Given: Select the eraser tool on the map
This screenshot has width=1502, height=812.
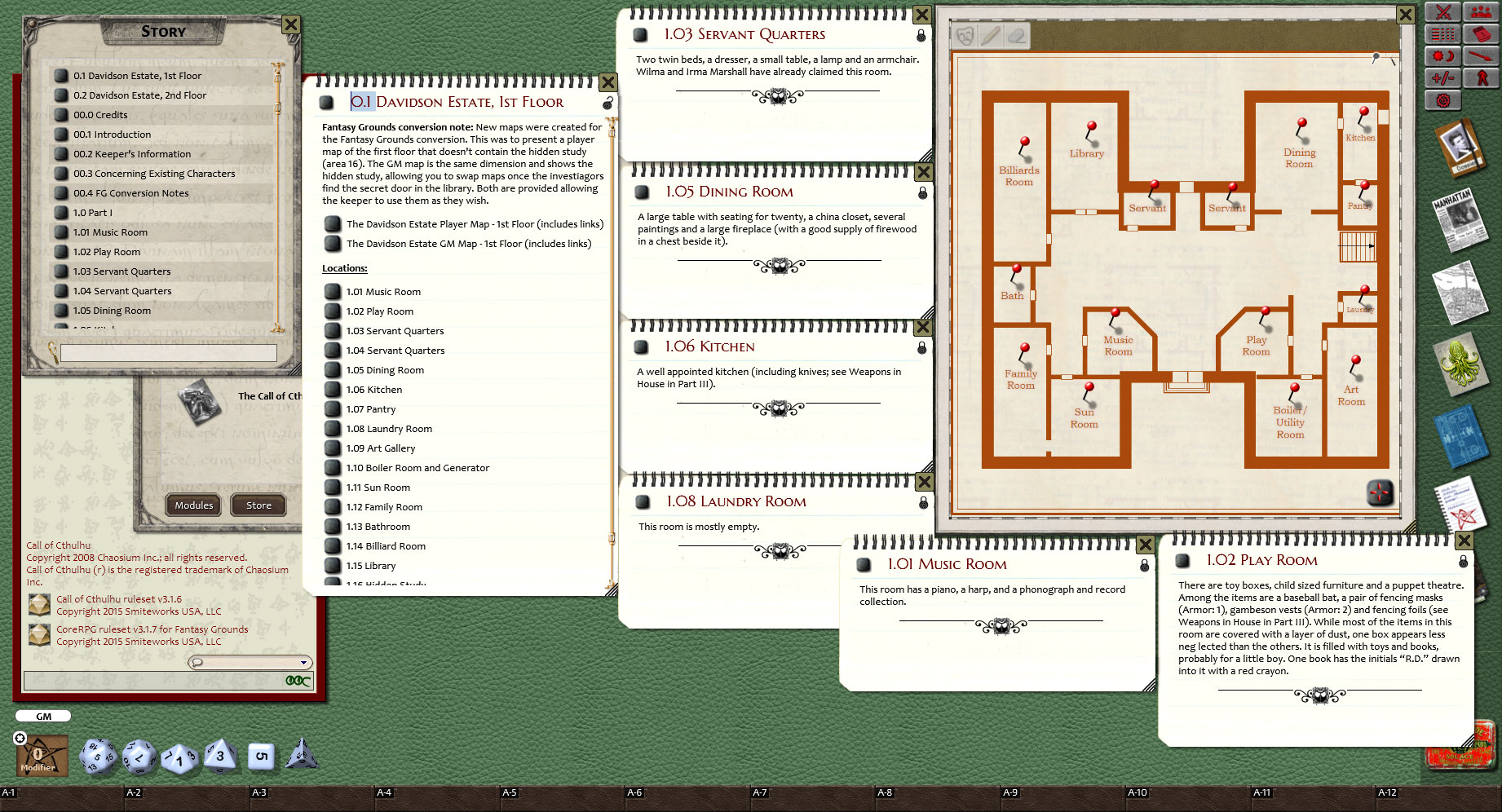Looking at the screenshot, I should 1016,36.
